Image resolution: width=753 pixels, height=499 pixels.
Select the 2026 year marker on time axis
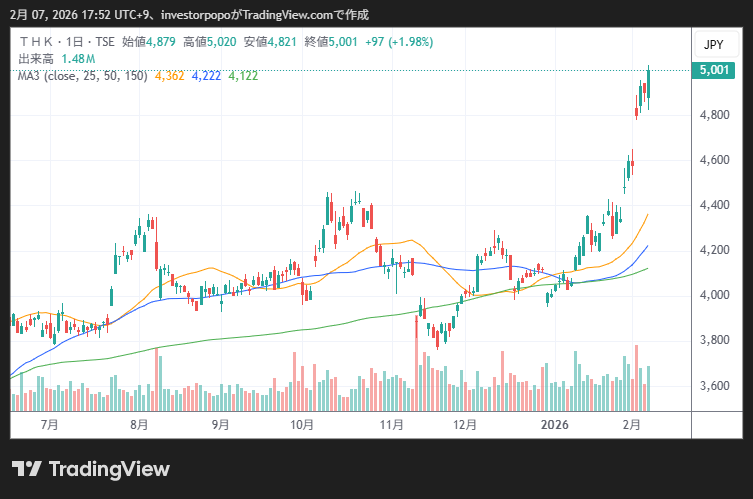pyautogui.click(x=554, y=424)
